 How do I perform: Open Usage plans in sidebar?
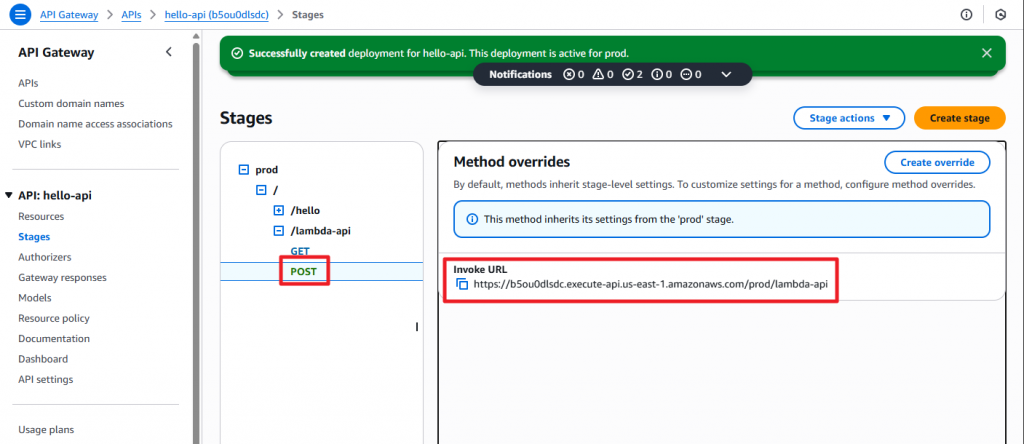tap(46, 430)
